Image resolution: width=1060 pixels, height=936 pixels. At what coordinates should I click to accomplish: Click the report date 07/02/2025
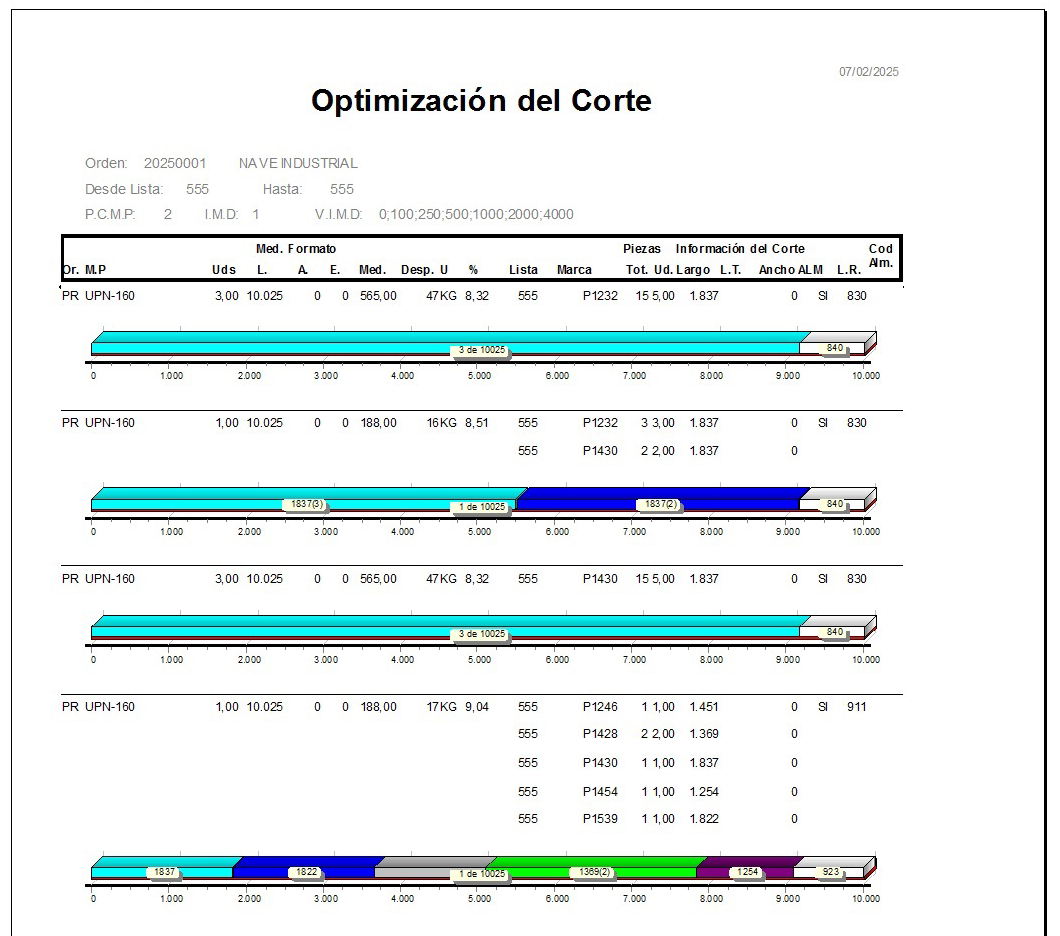click(x=868, y=72)
